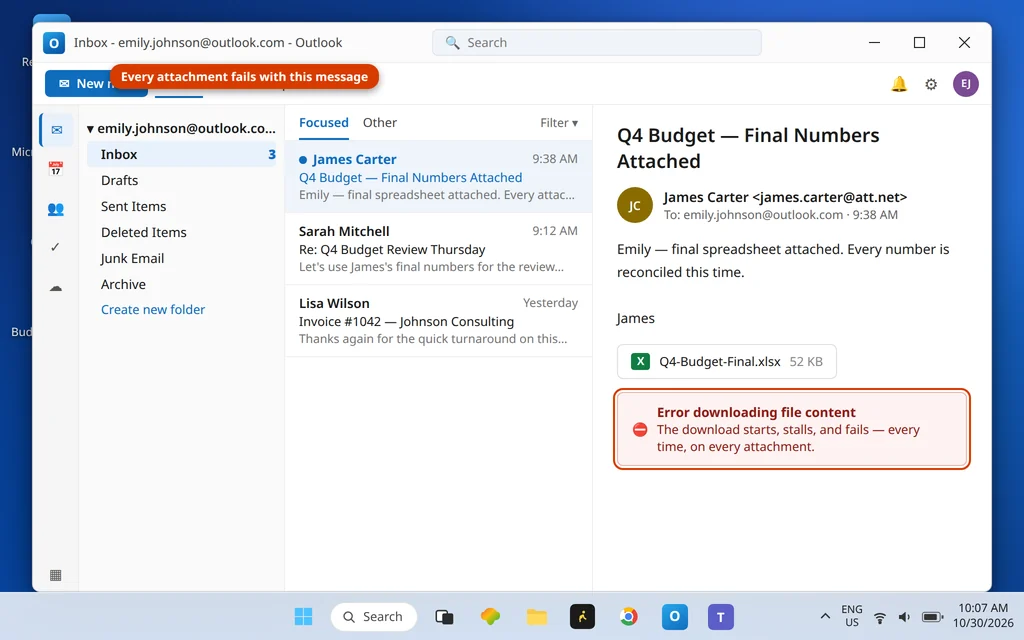Open the Deleted Items folder
This screenshot has width=1024, height=640.
[182, 232]
